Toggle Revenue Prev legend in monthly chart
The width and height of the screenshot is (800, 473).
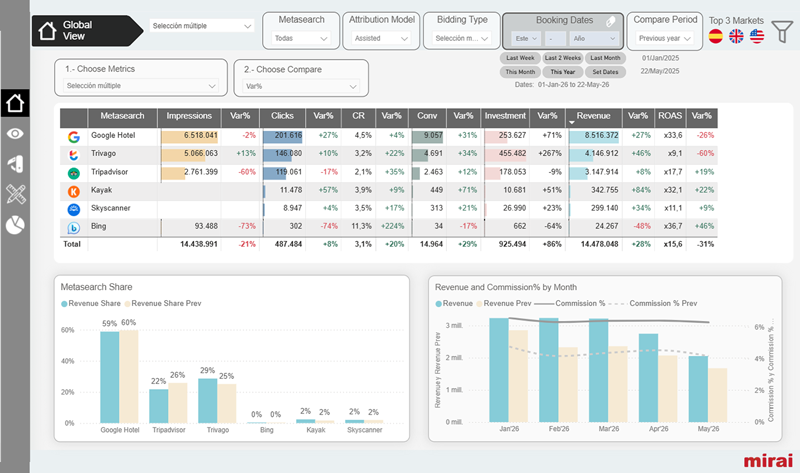point(504,303)
